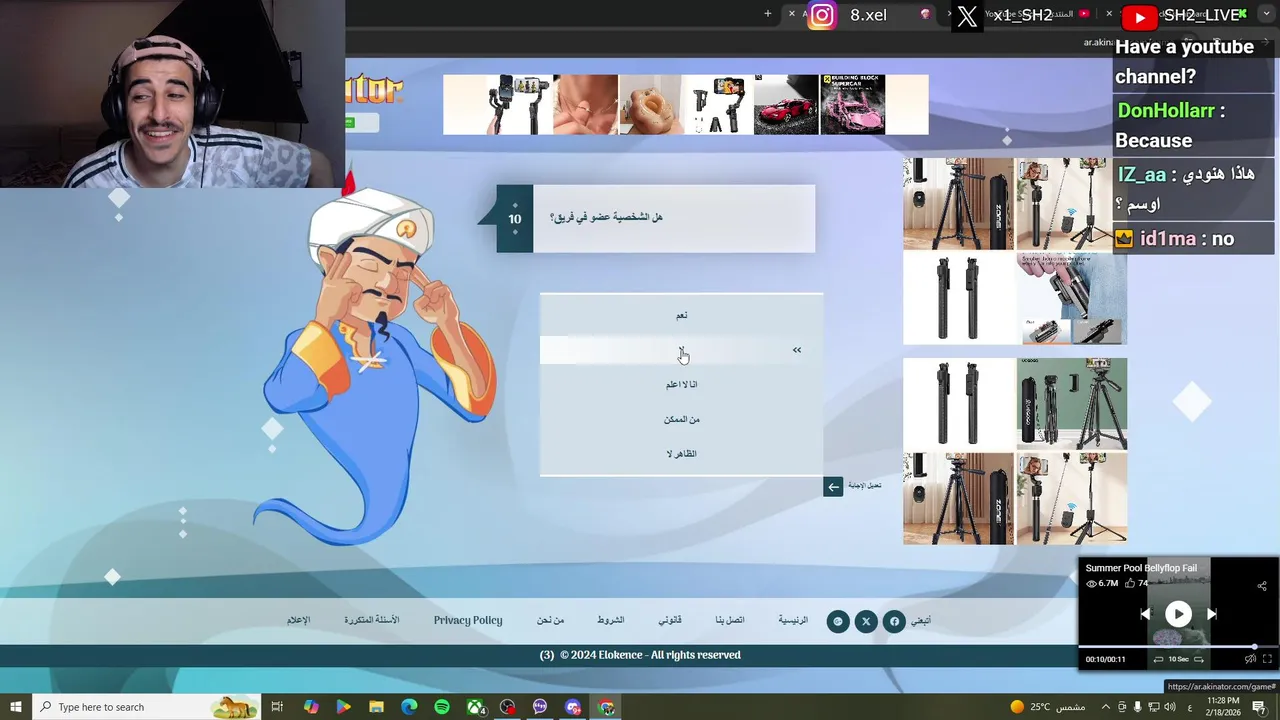Rewind video 10 seconds

[1158, 659]
